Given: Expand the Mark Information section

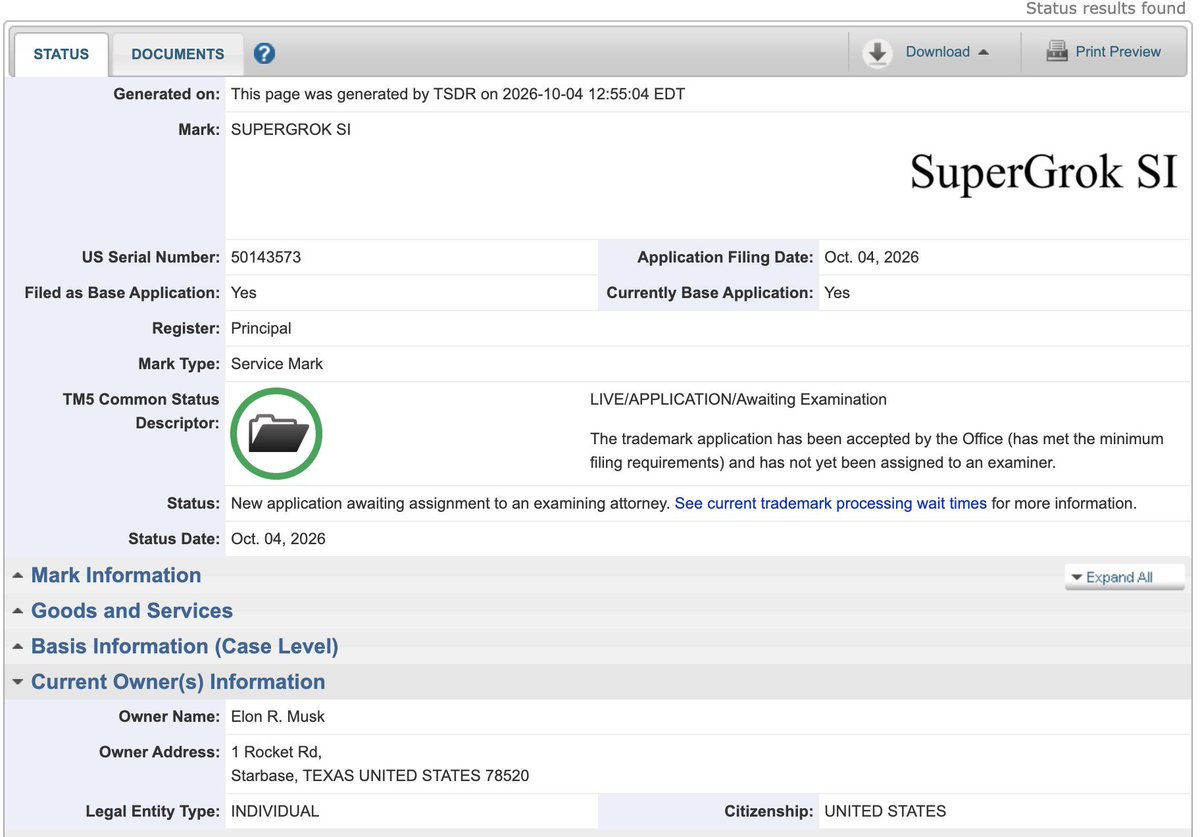Looking at the screenshot, I should (x=116, y=575).
